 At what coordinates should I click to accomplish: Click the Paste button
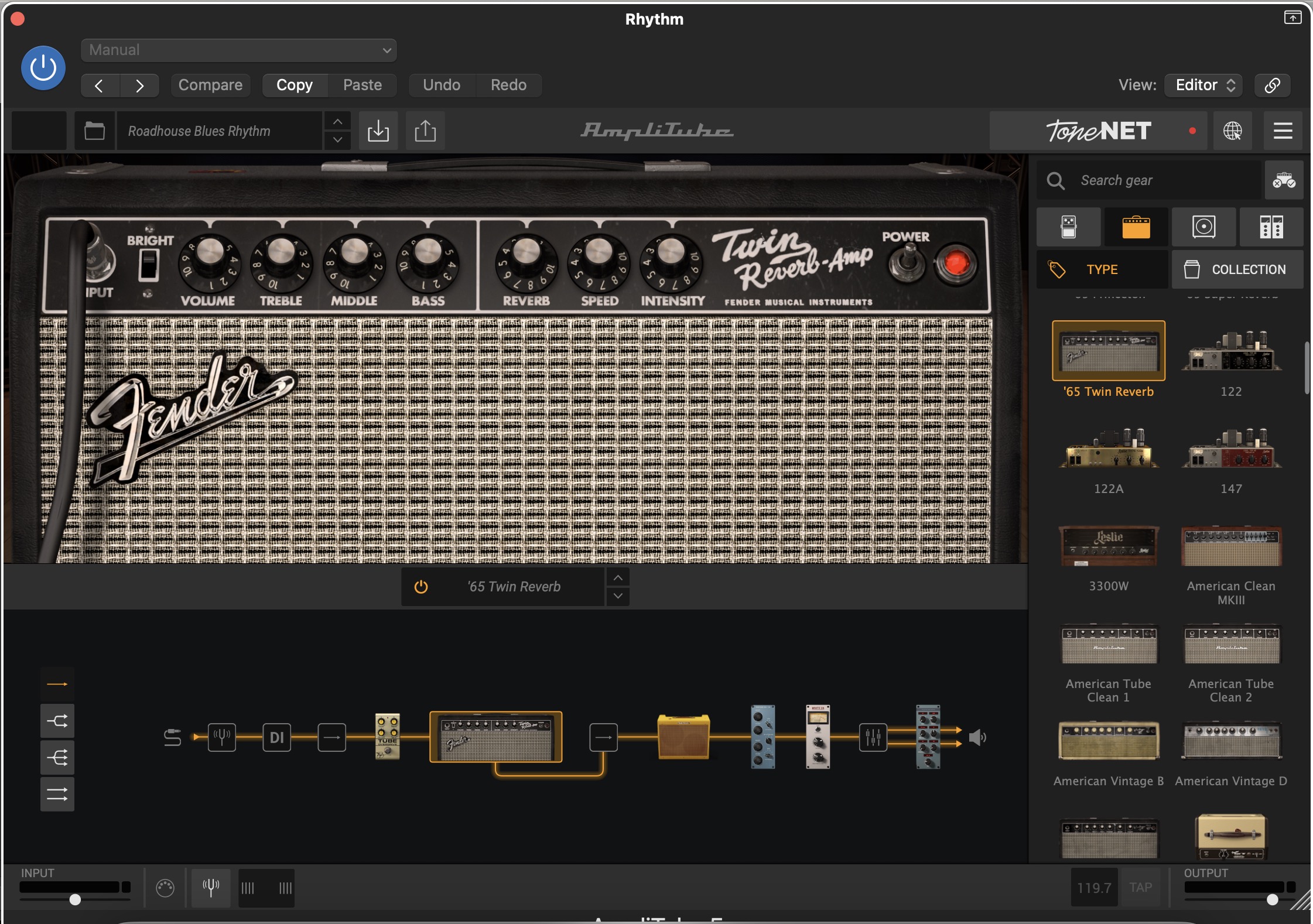pyautogui.click(x=363, y=85)
